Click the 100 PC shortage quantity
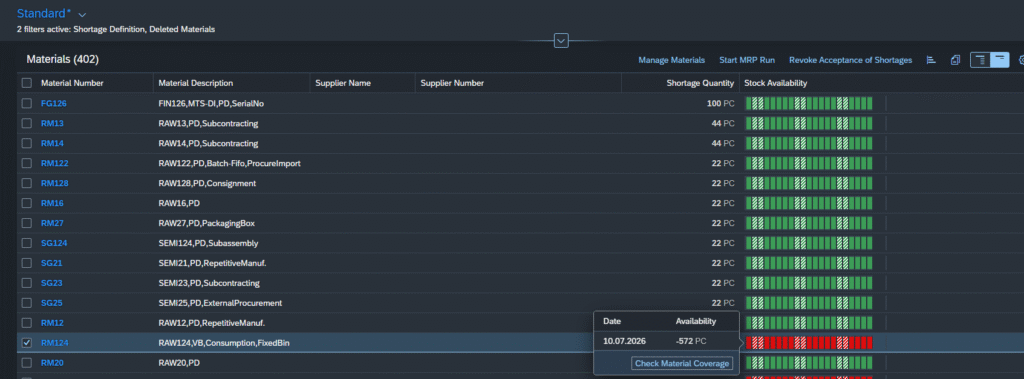 pos(720,103)
